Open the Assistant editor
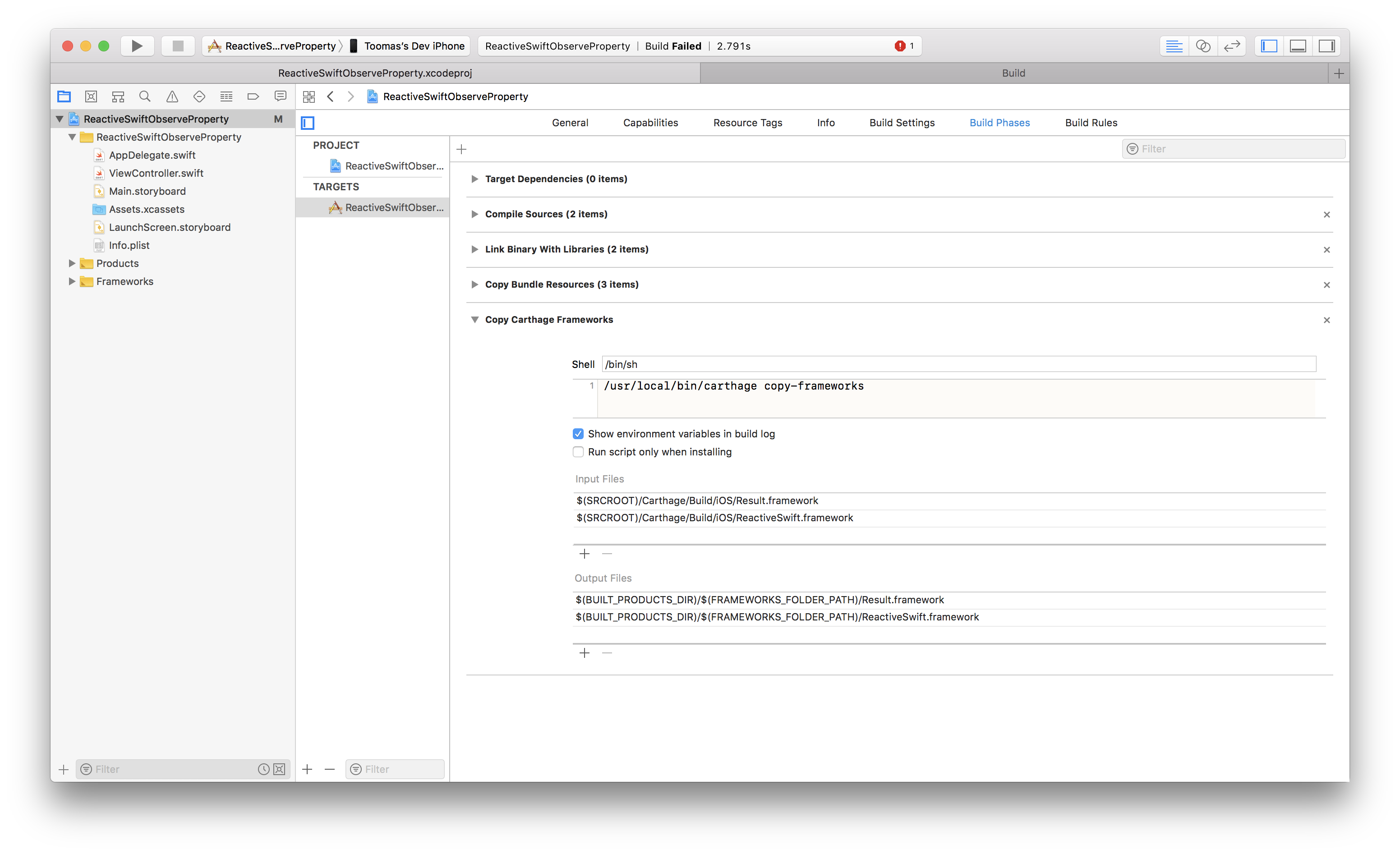This screenshot has height=854, width=1400. (x=1203, y=46)
